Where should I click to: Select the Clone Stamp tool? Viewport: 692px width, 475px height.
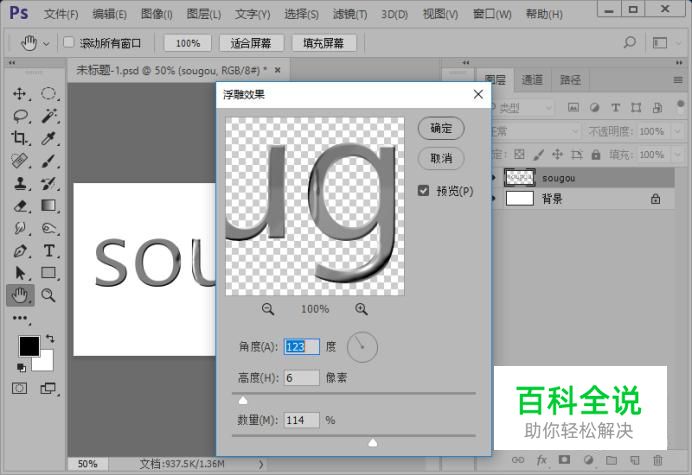[x=19, y=183]
